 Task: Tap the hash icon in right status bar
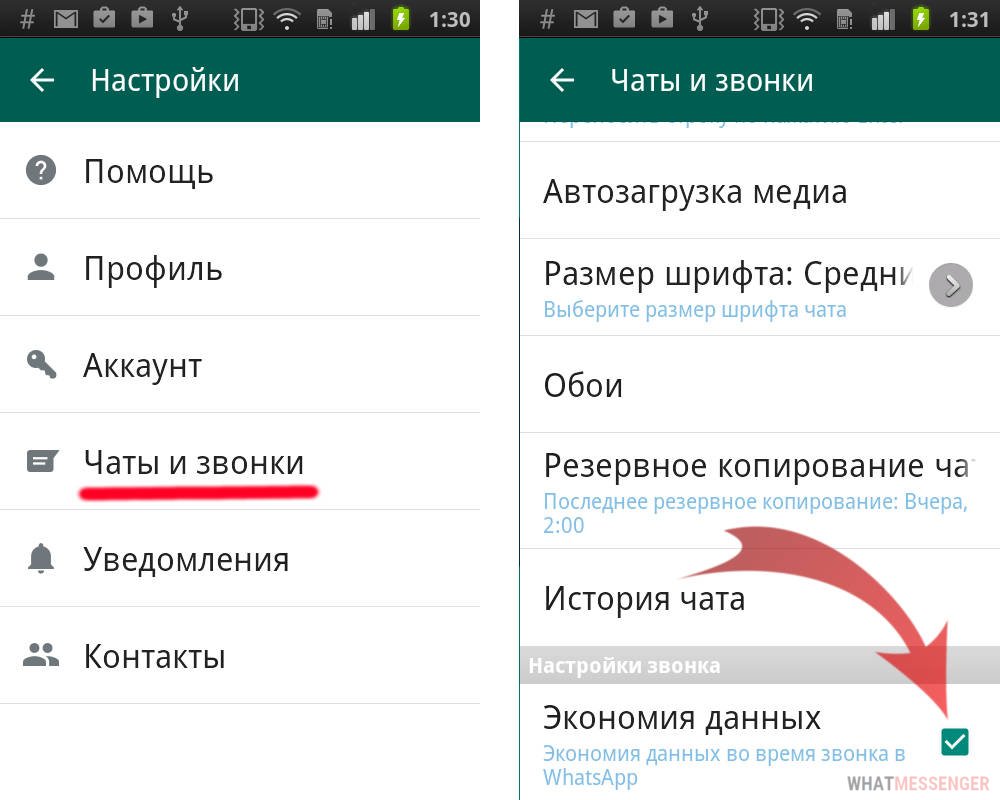point(547,19)
